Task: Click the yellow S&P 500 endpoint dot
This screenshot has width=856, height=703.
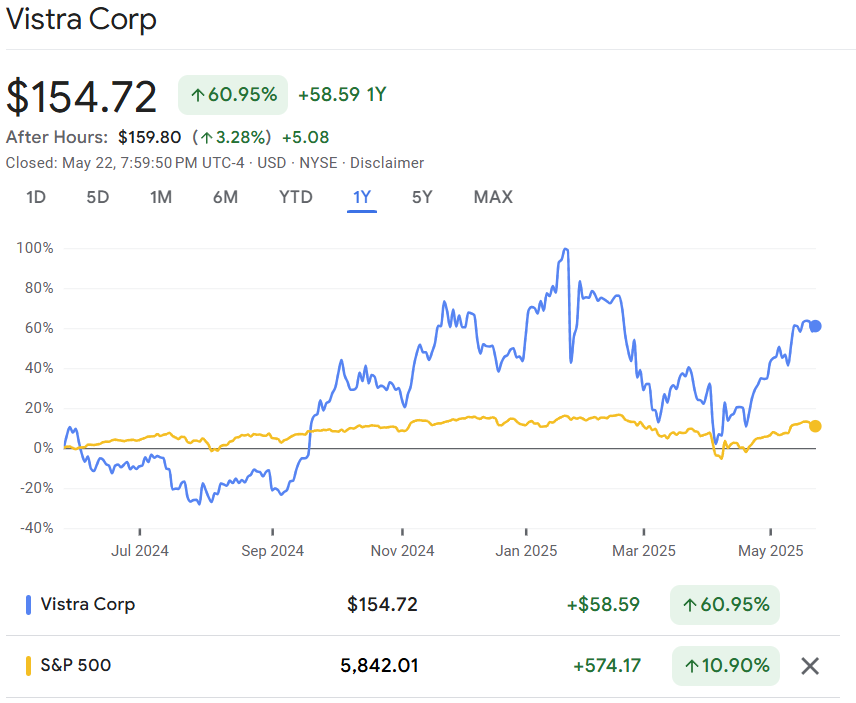Action: click(x=815, y=426)
